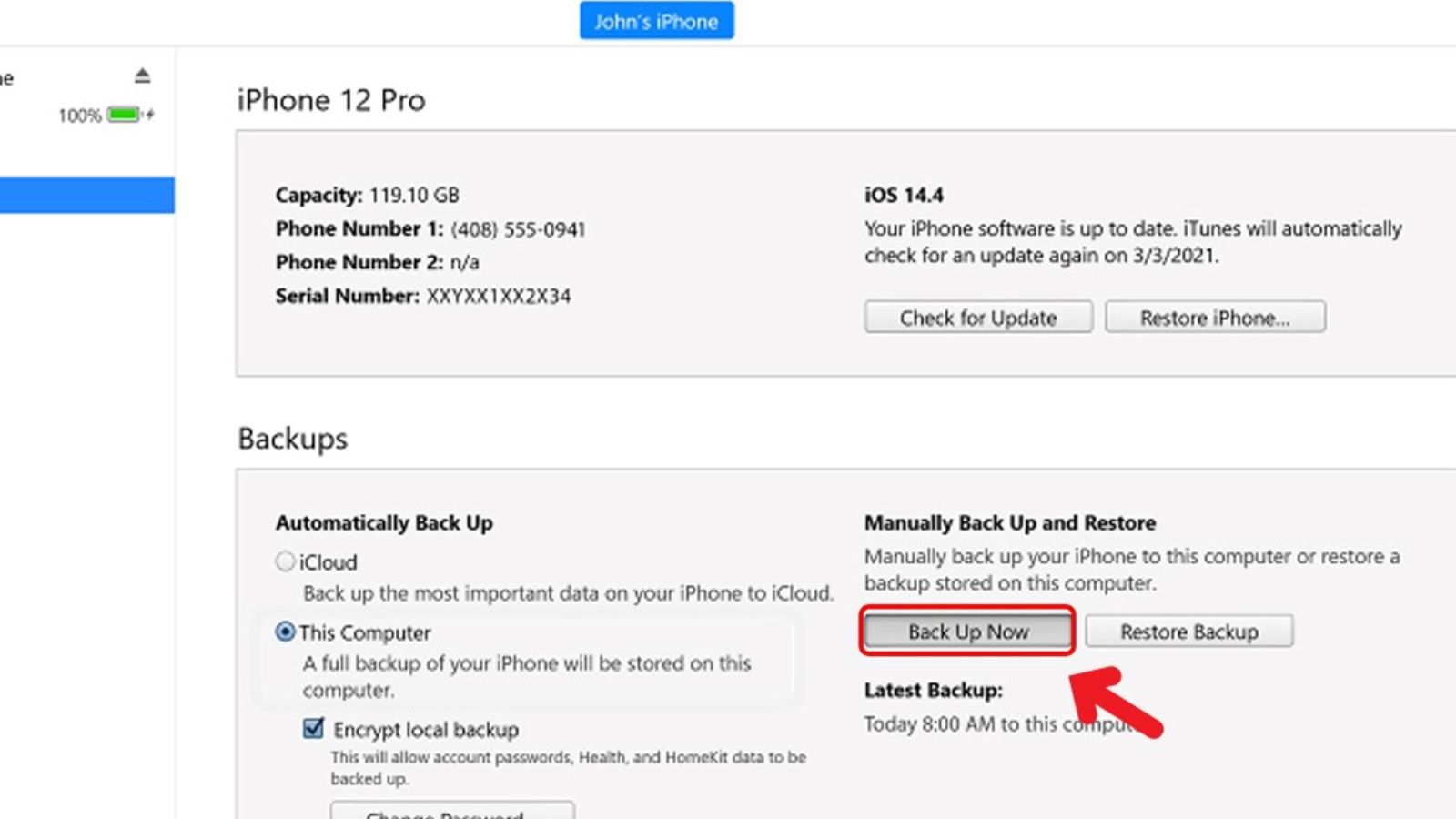Click the iOS 14.4 version label
The image size is (1456, 819).
click(903, 195)
